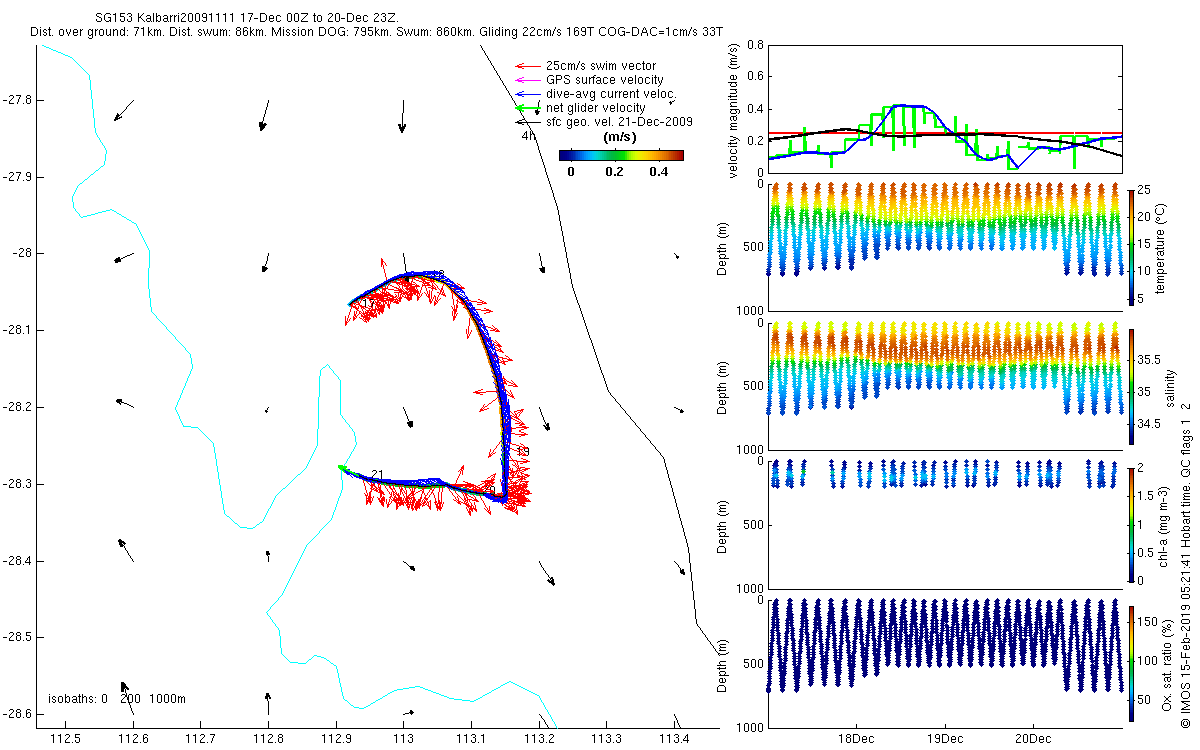Click the 113.1 longitude tick label

click(x=471, y=739)
